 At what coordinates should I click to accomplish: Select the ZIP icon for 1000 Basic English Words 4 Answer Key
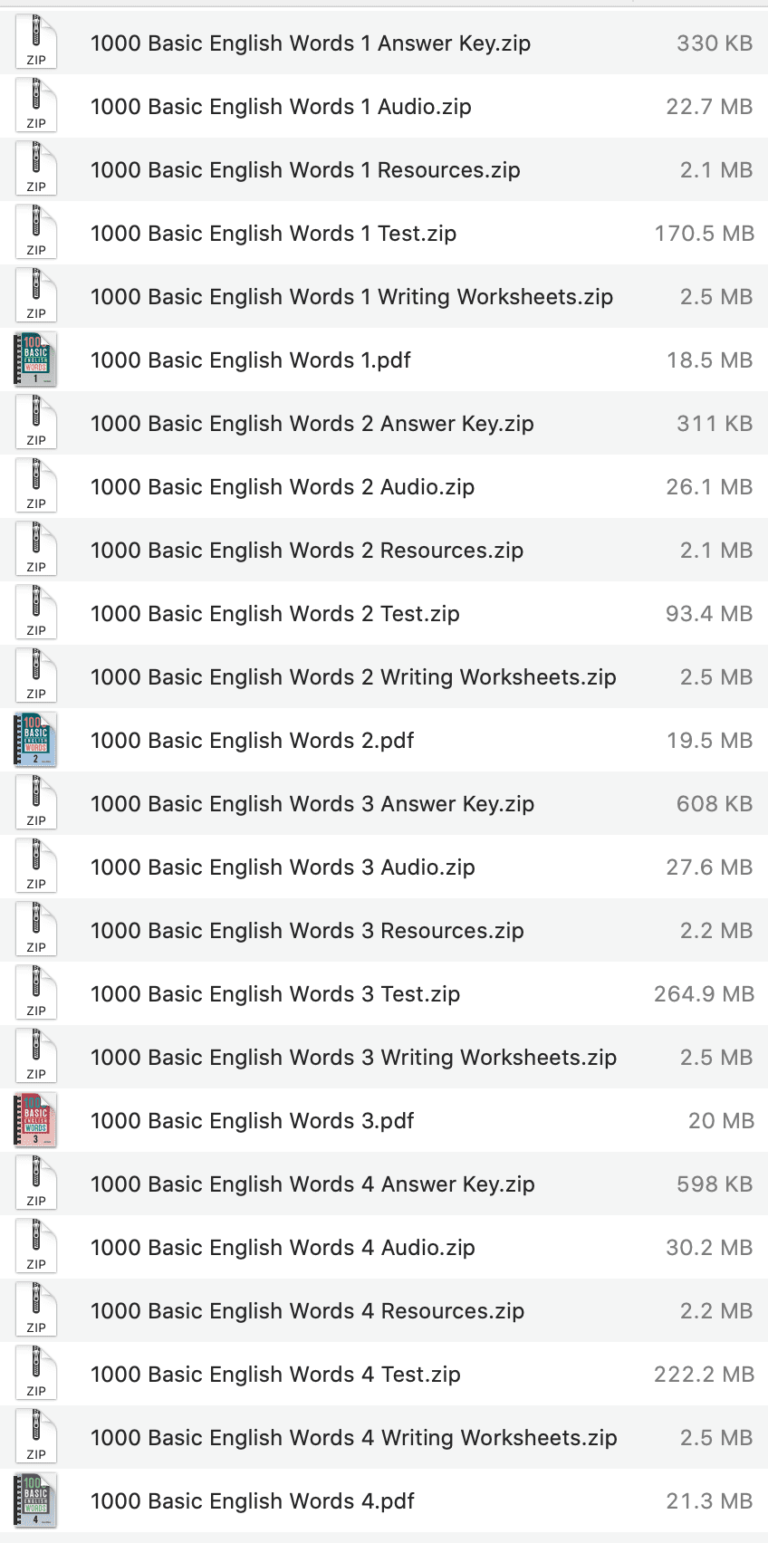(x=37, y=1184)
